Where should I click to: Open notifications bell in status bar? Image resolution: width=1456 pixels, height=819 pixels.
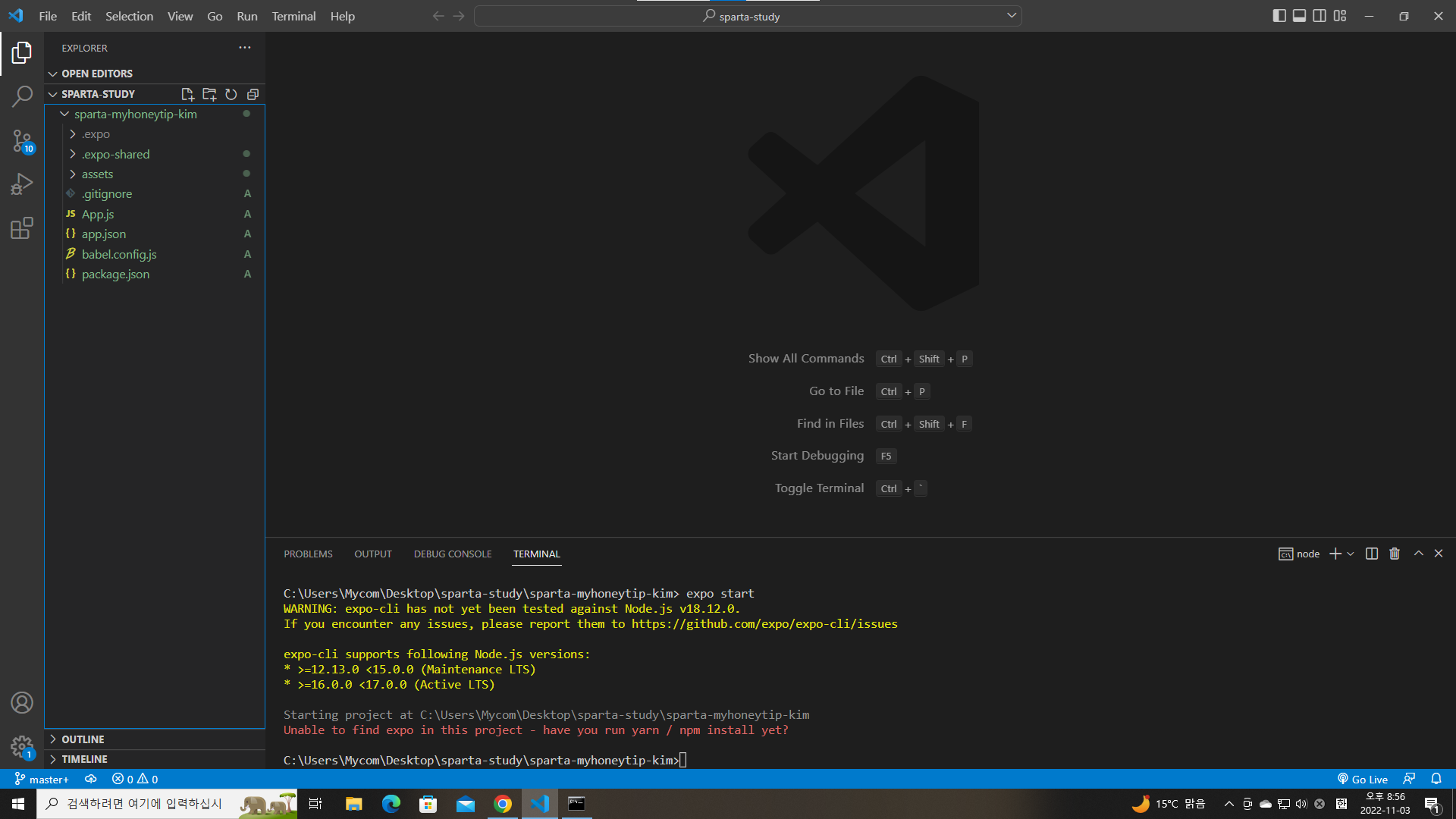point(1436,779)
